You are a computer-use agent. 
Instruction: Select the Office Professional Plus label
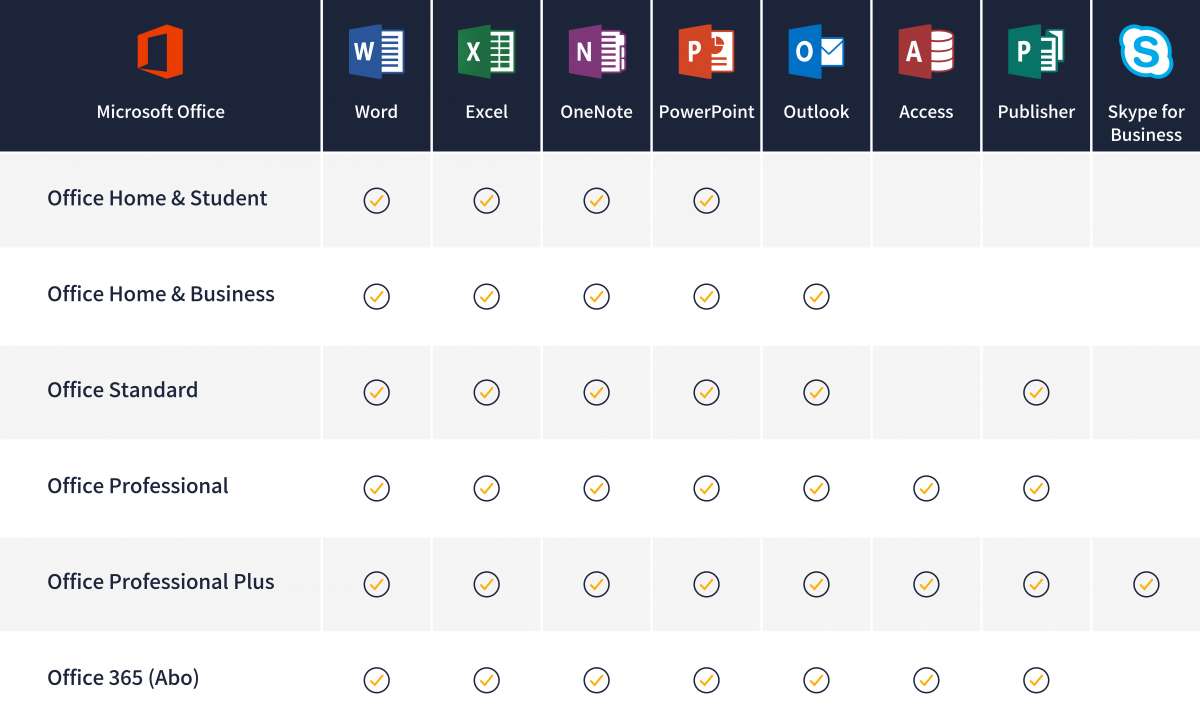pos(160,582)
